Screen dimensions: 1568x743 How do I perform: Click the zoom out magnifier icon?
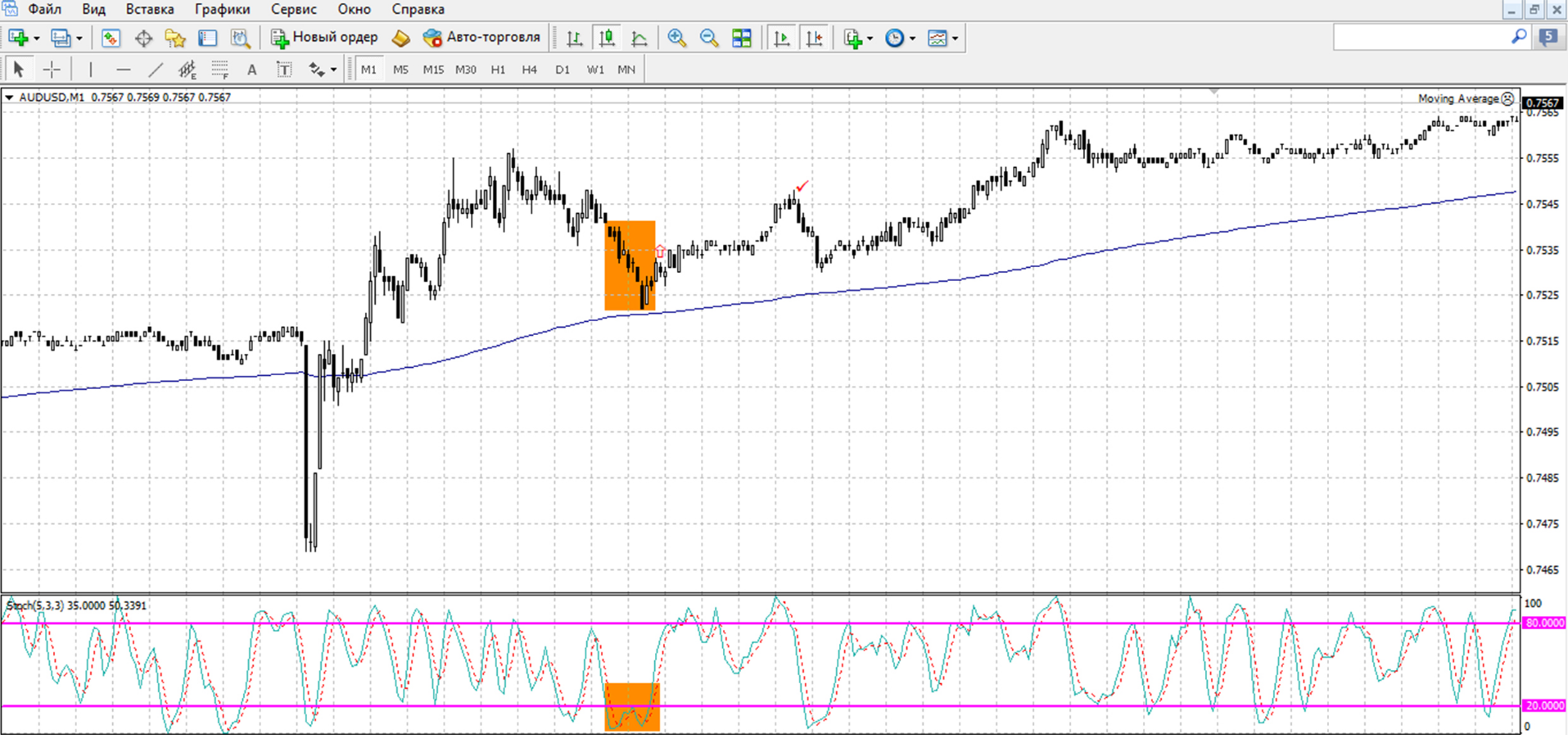pyautogui.click(x=709, y=38)
